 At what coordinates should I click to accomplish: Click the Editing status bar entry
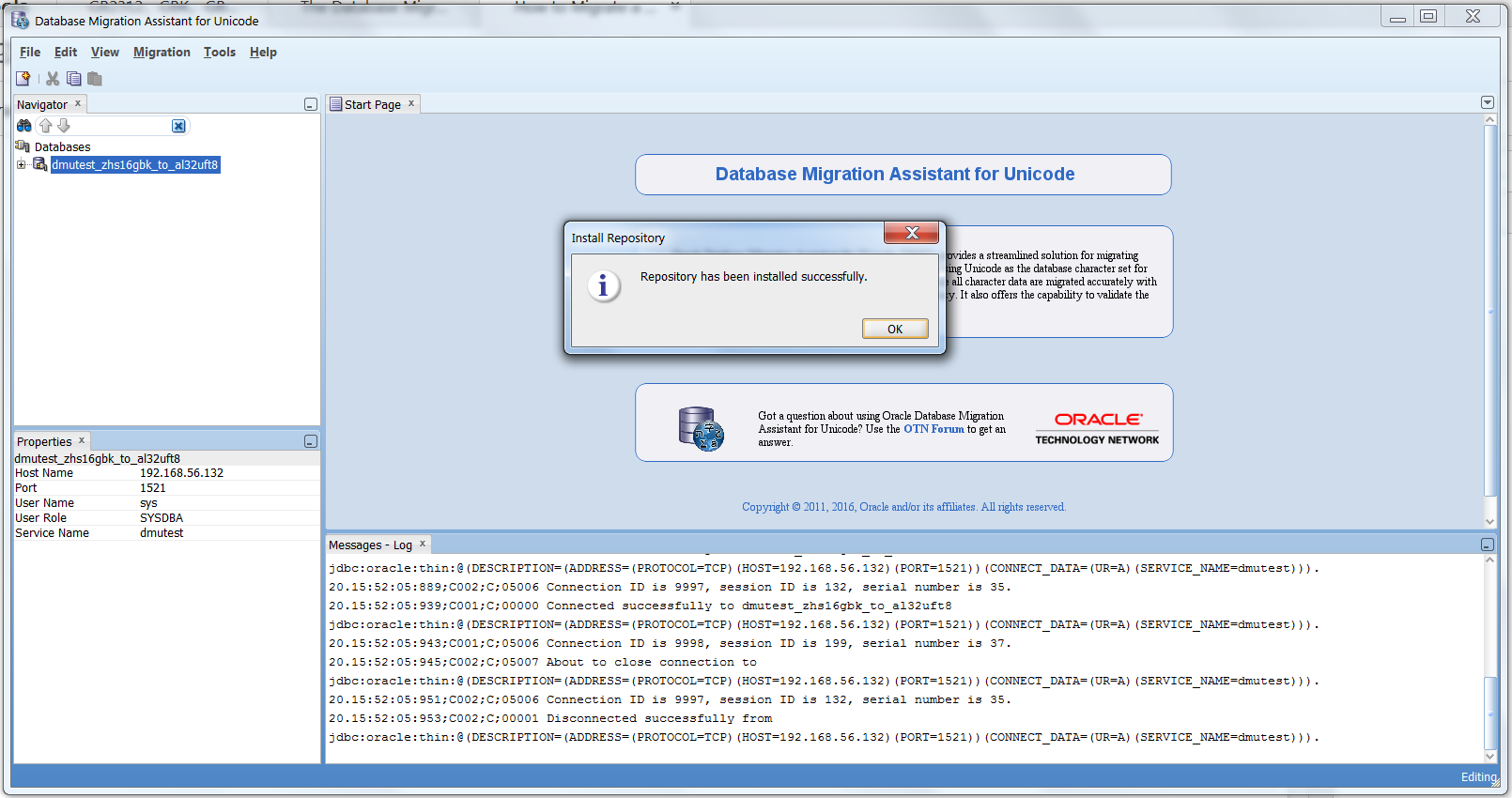[1478, 777]
